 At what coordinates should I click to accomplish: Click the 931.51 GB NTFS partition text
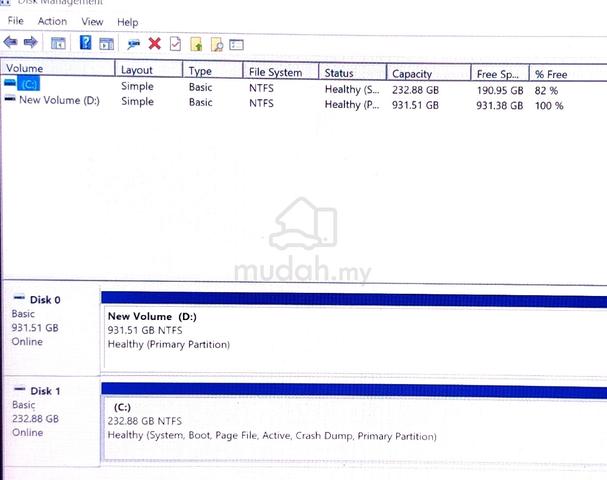pos(145,330)
